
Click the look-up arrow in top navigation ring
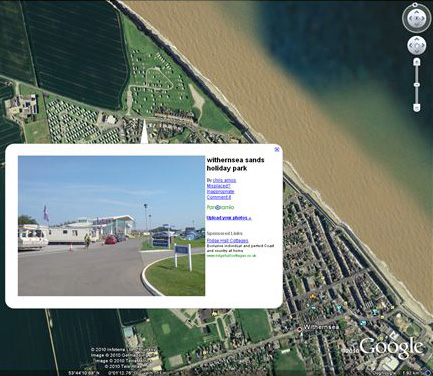click(417, 12)
